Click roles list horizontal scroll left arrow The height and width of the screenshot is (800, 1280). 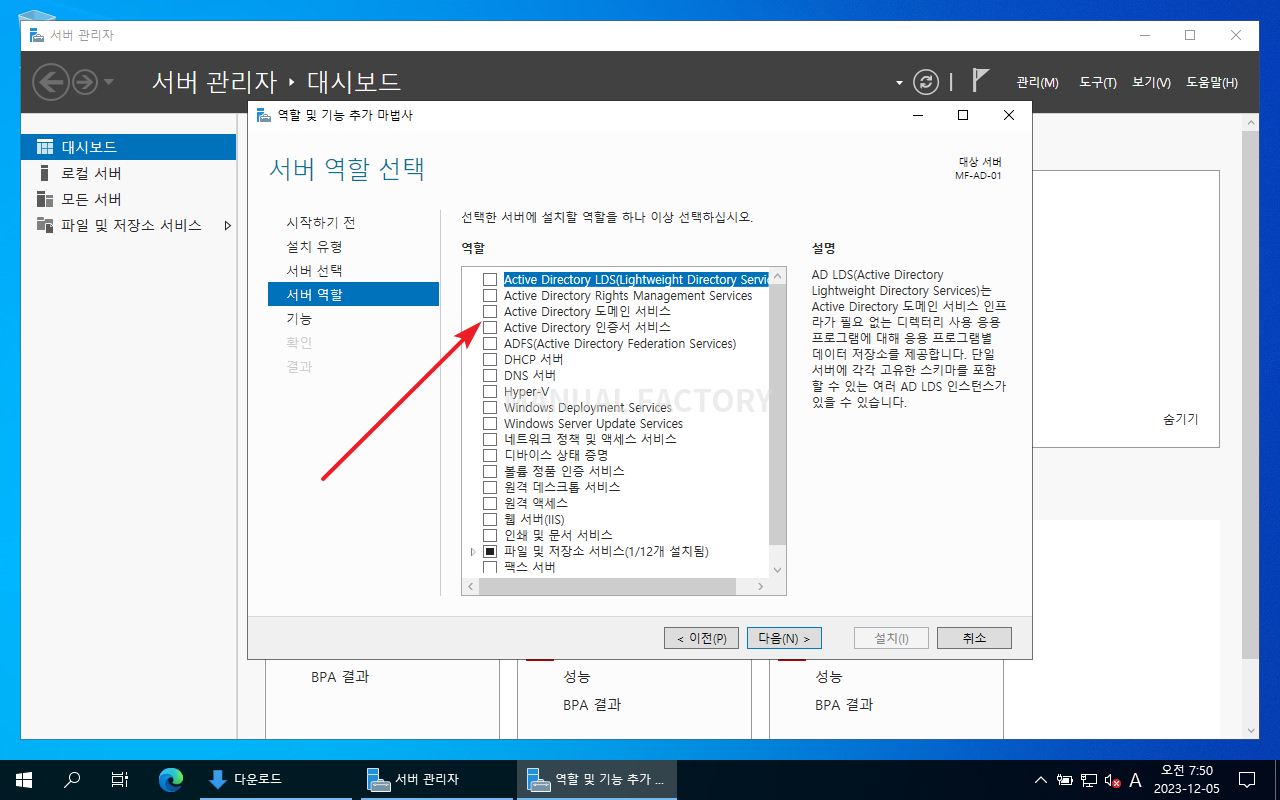point(471,586)
